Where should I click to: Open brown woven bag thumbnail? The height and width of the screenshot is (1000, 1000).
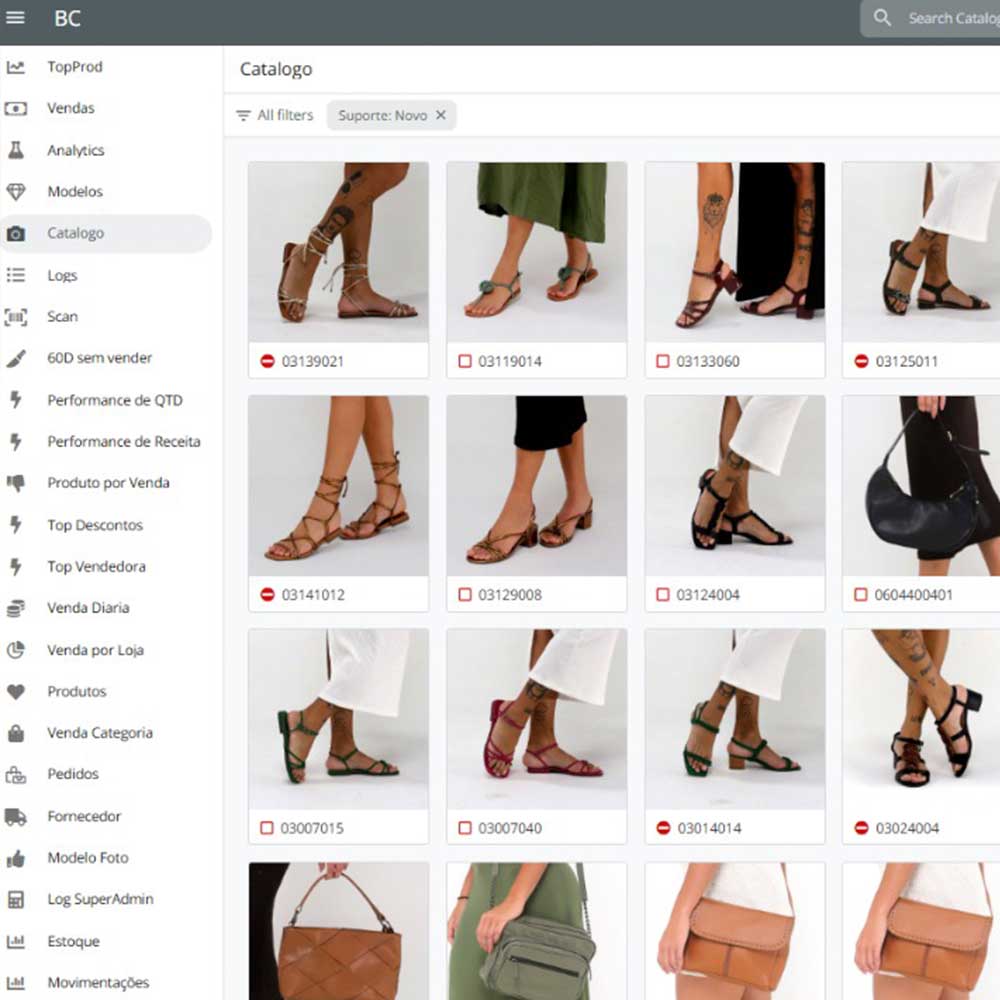click(339, 931)
